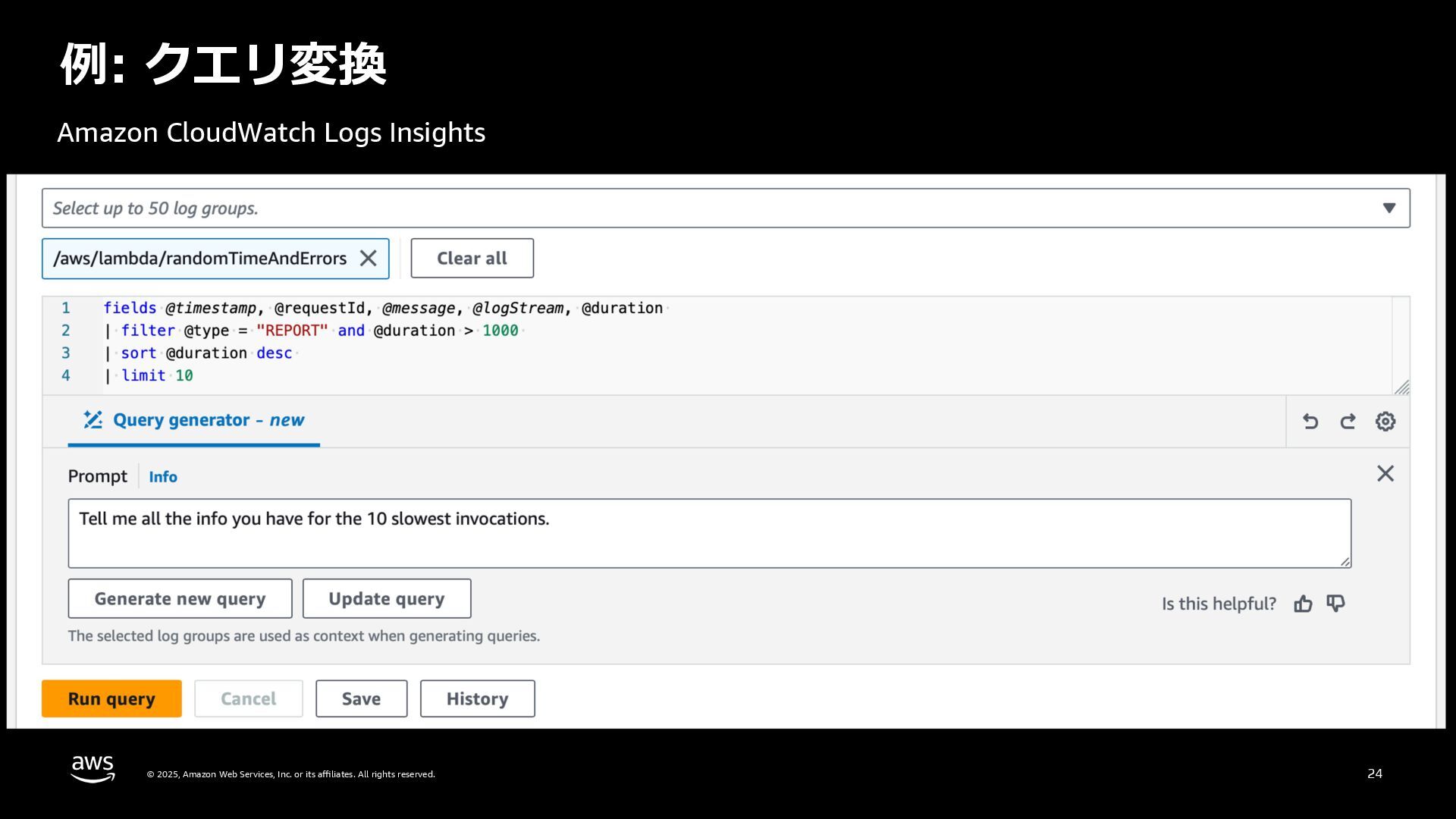Open the query History
This screenshot has width=1456, height=819.
click(477, 699)
